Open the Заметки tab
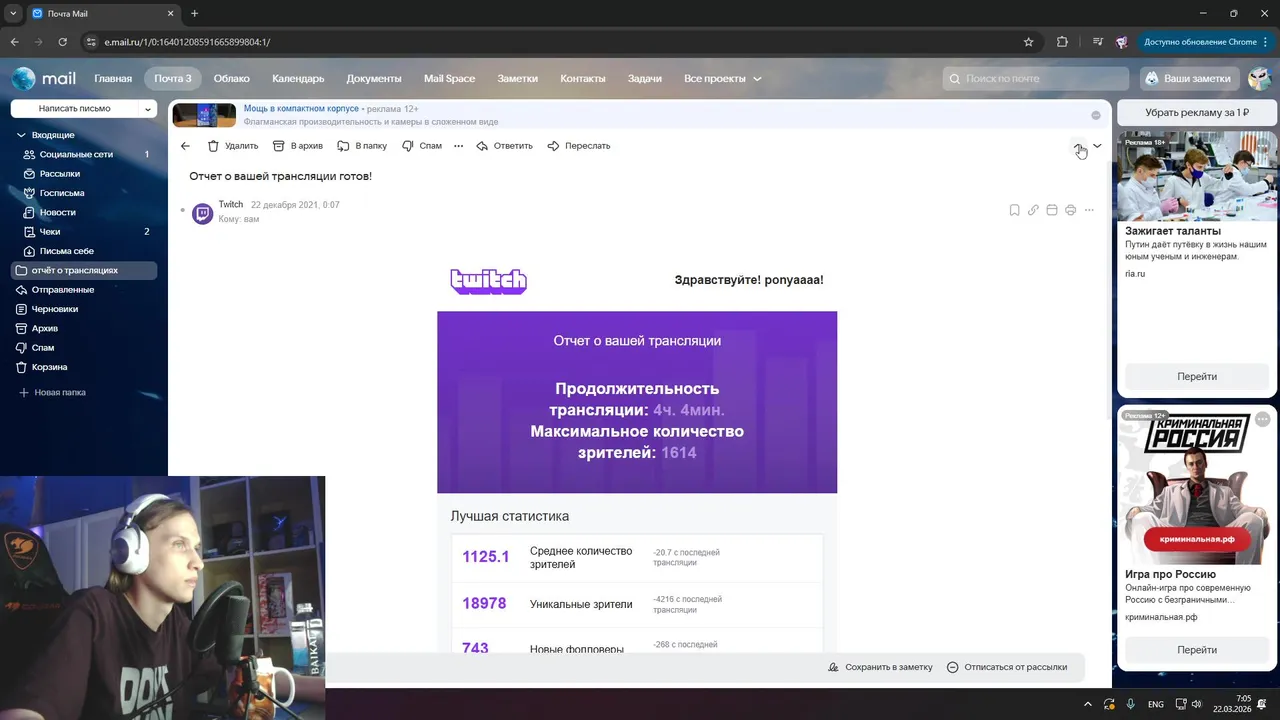The height and width of the screenshot is (720, 1280). 518,79
